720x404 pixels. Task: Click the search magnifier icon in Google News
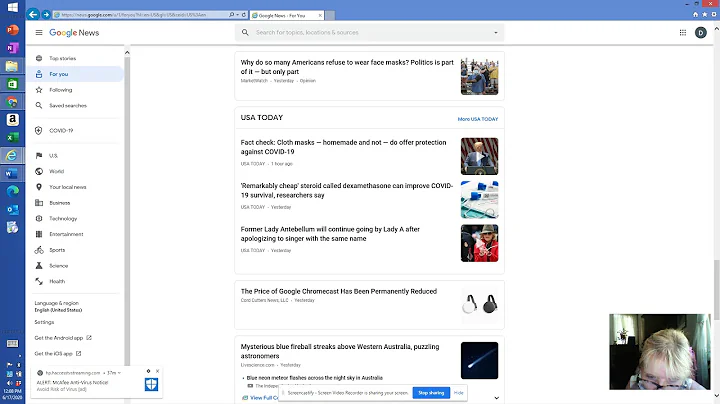(x=245, y=33)
